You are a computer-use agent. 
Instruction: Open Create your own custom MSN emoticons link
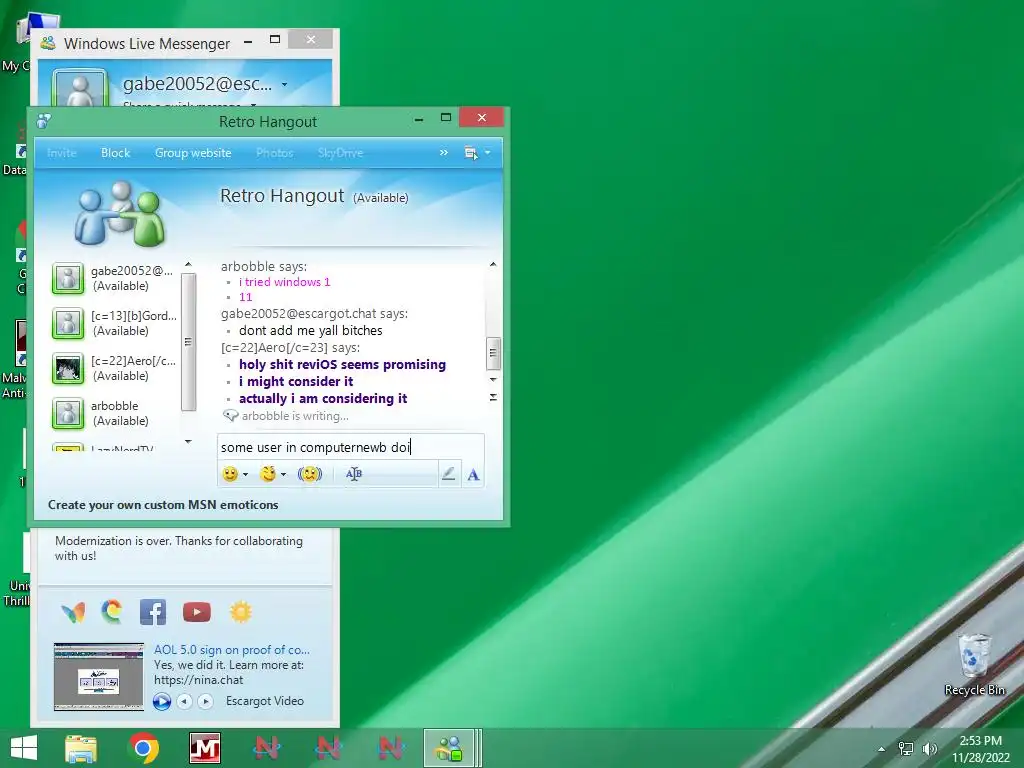click(x=163, y=505)
